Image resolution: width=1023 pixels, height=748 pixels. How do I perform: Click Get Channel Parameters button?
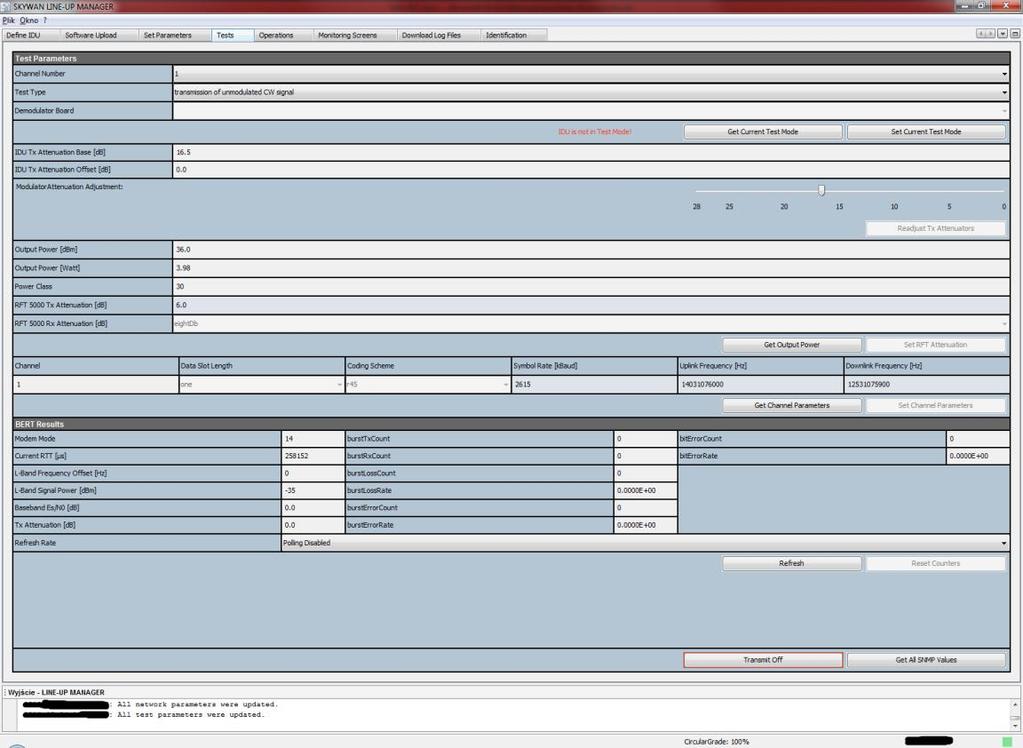click(791, 405)
